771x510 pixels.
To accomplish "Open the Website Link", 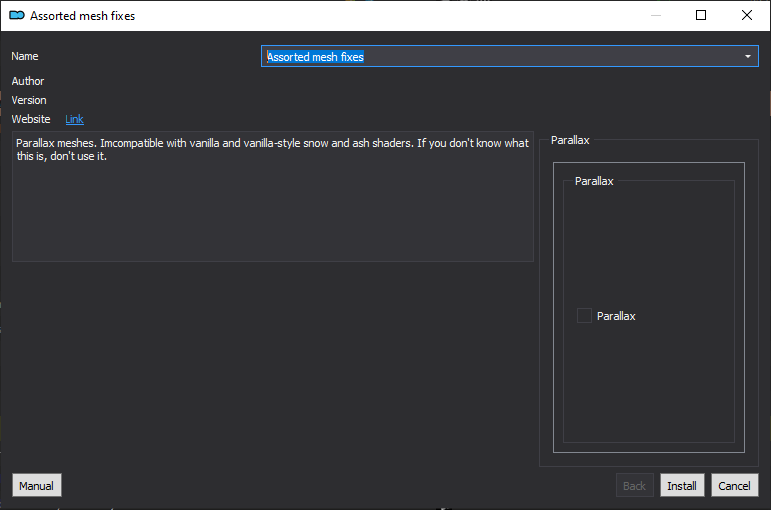I will 74,119.
